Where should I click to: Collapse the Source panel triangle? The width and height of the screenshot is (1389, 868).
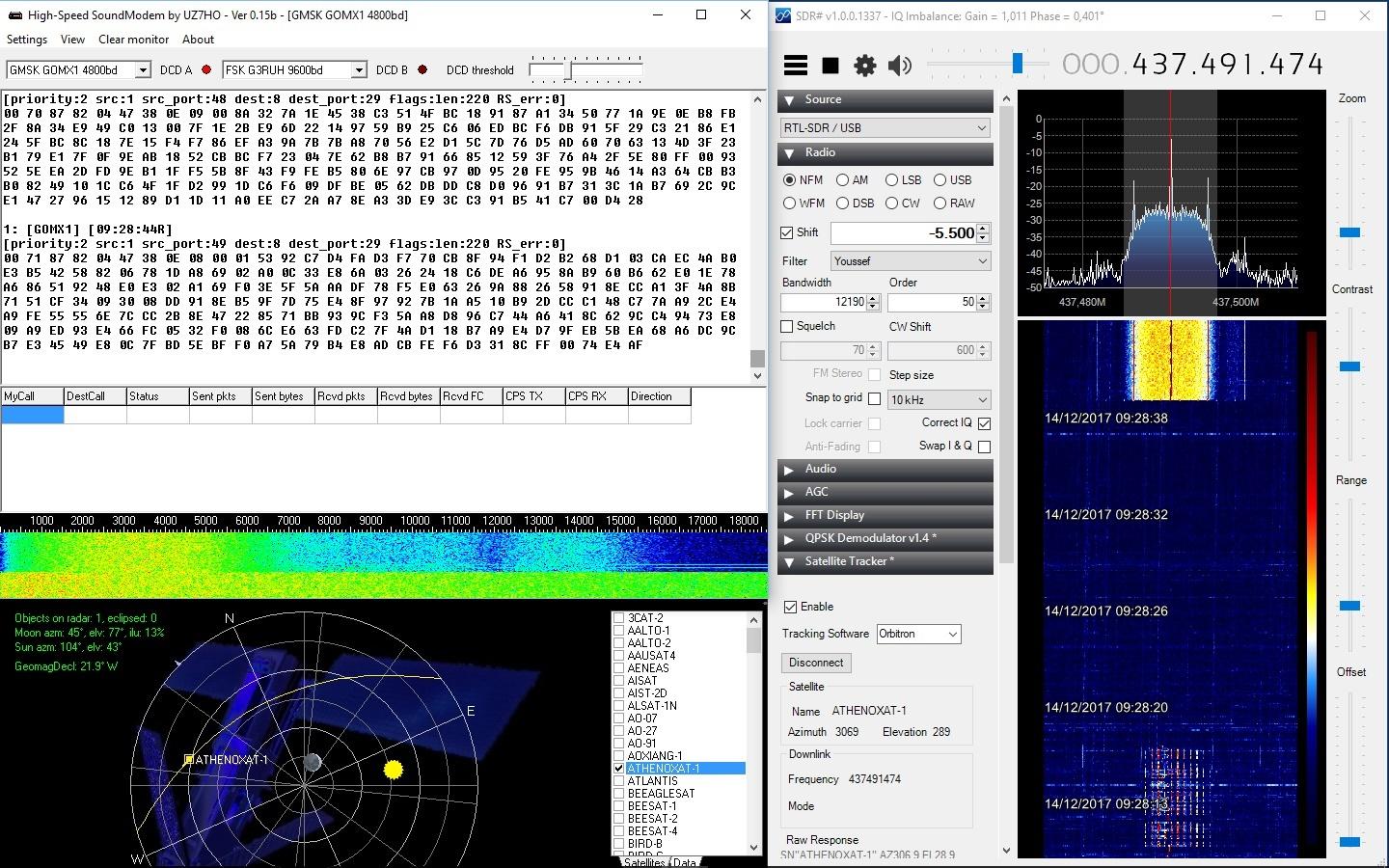coord(790,100)
